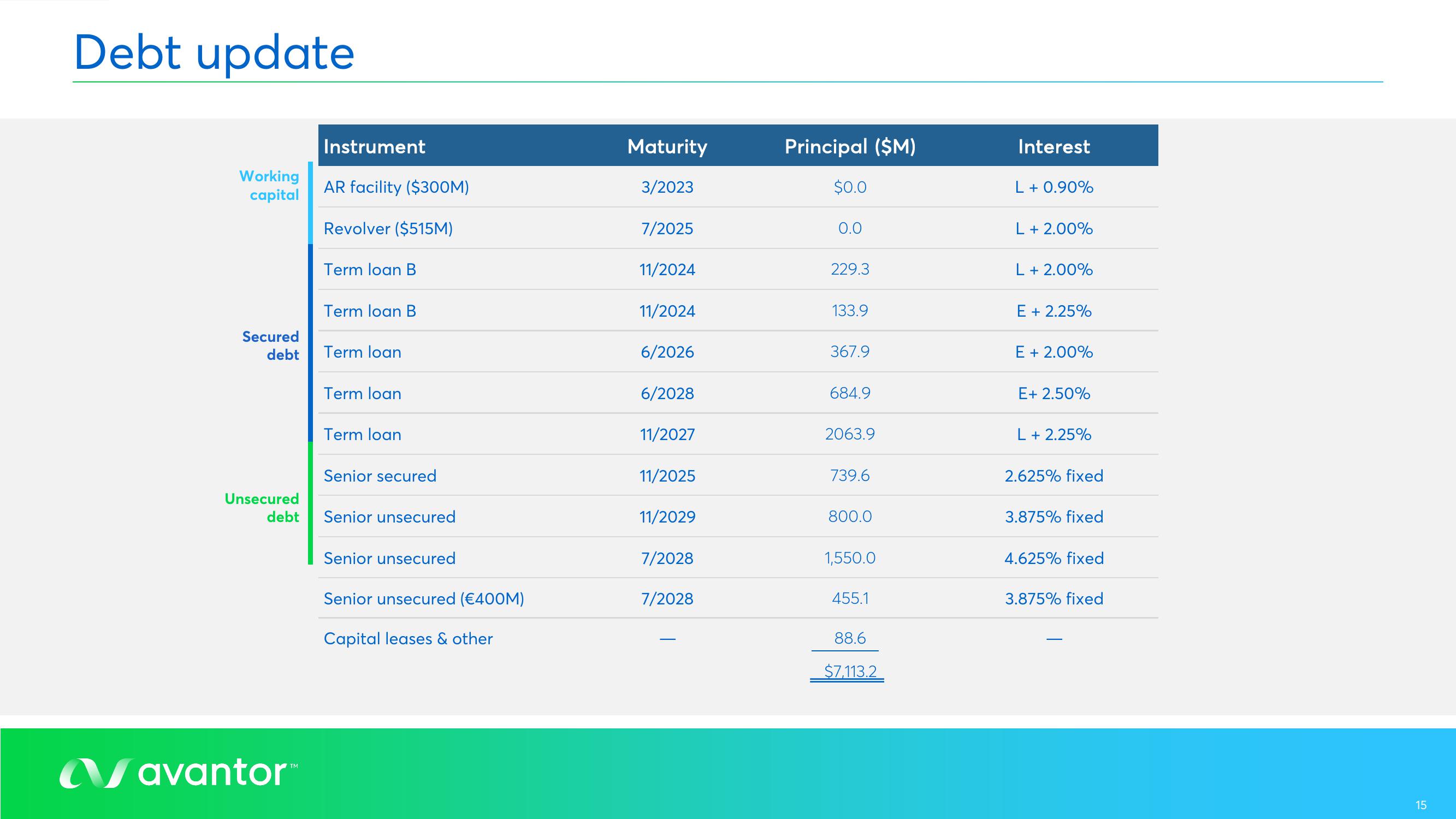The width and height of the screenshot is (1456, 819).
Task: Click the 'L + 0.90%' interest cell
Action: tap(1054, 187)
